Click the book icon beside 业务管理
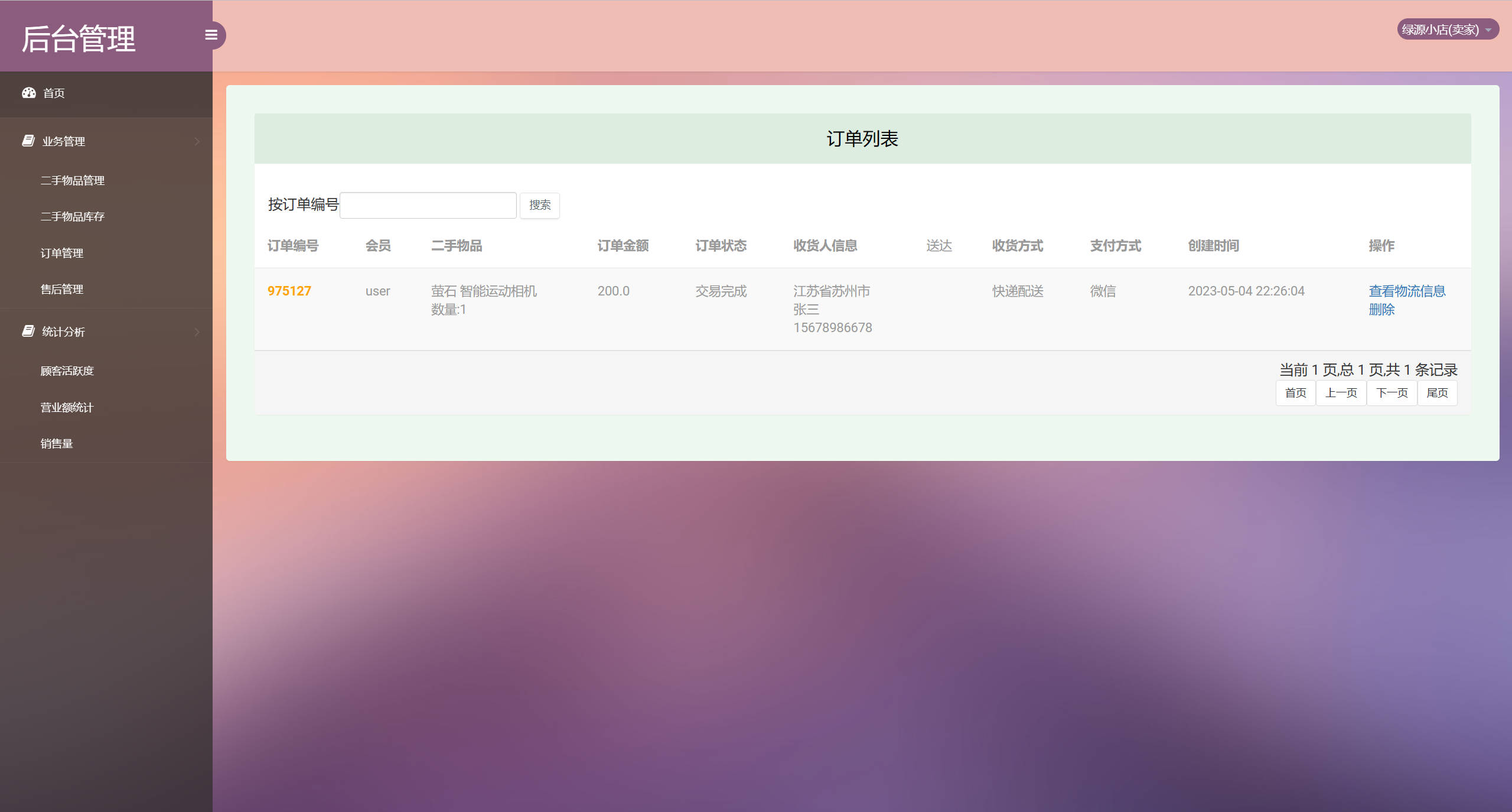Screen dimensions: 1512x812 coord(28,141)
